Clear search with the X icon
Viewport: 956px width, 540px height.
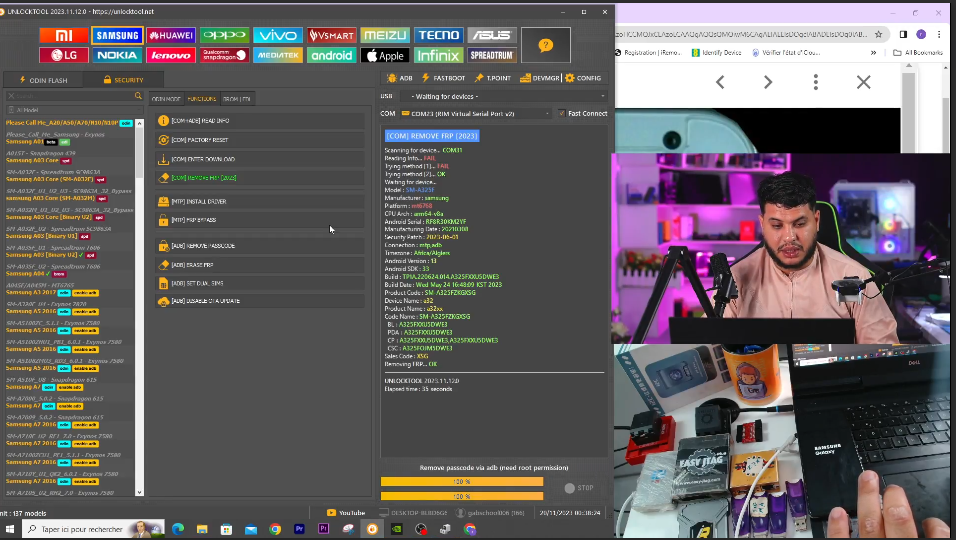(11, 96)
